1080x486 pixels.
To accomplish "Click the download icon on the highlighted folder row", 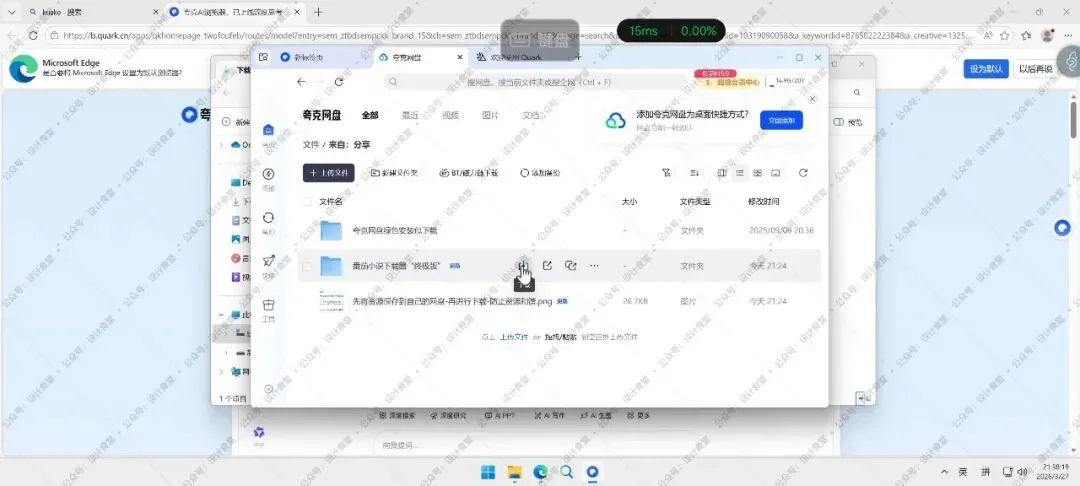I will click(523, 266).
